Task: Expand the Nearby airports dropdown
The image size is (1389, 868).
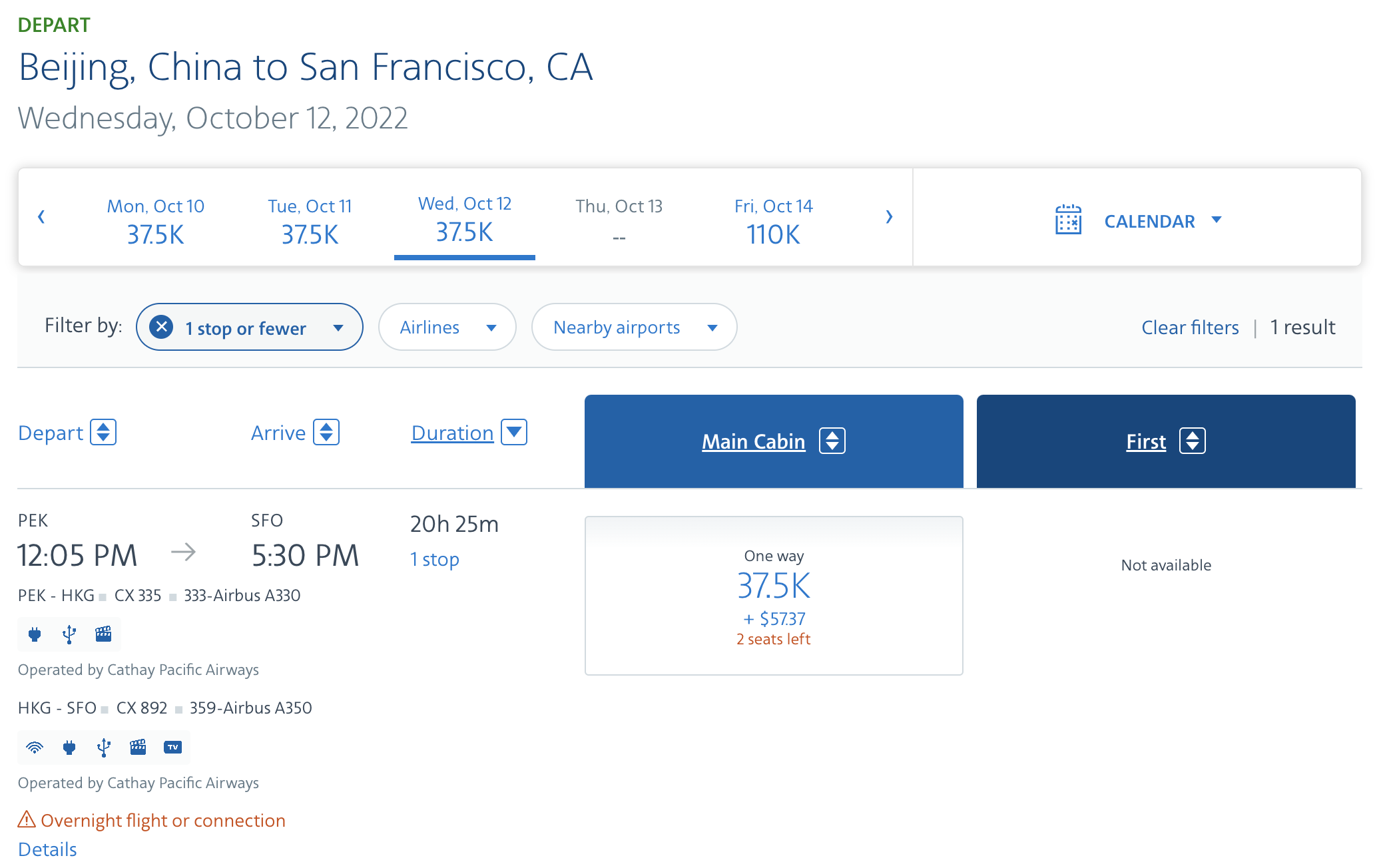Action: coord(634,327)
